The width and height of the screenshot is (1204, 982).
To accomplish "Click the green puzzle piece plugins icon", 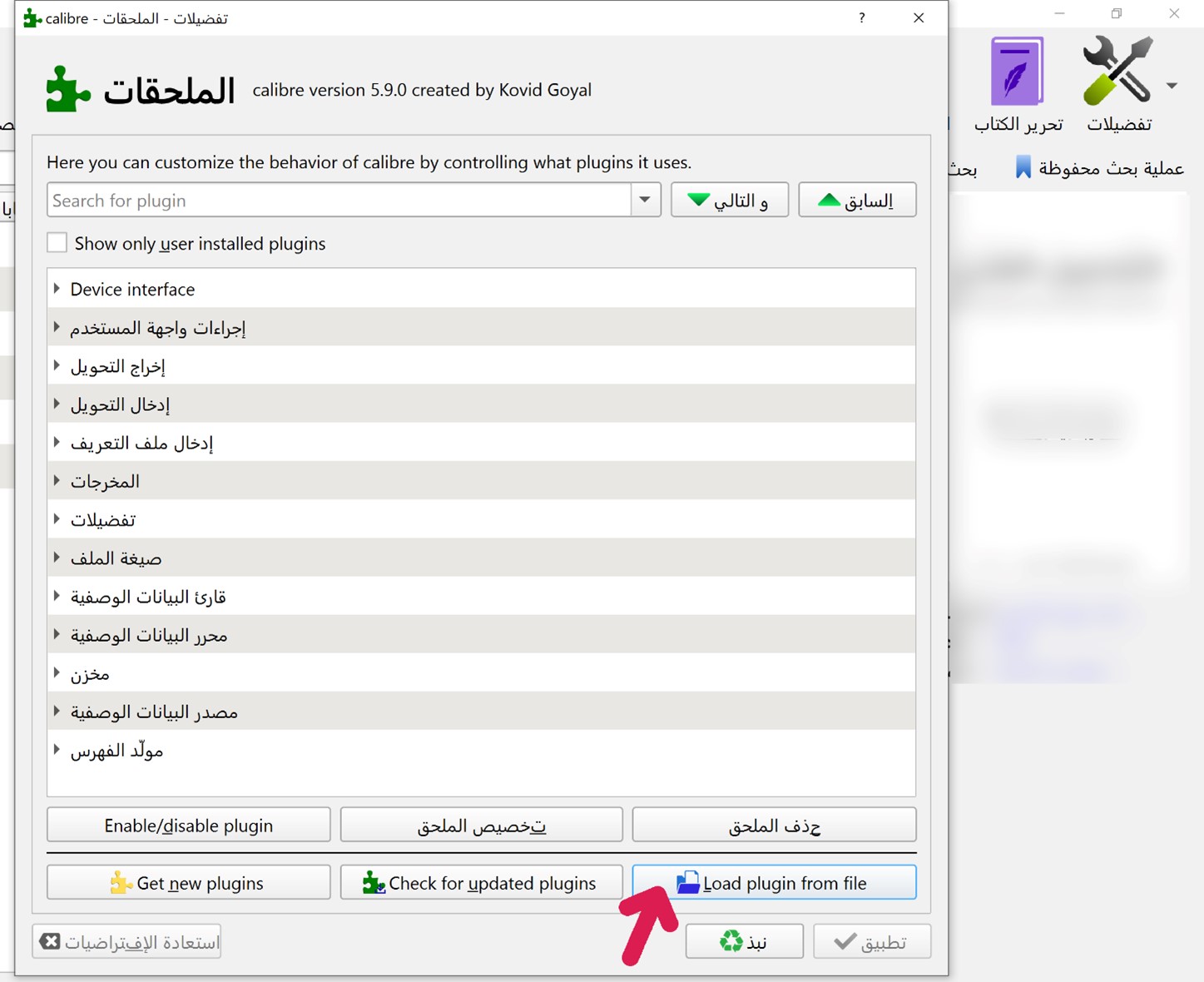I will [x=67, y=89].
